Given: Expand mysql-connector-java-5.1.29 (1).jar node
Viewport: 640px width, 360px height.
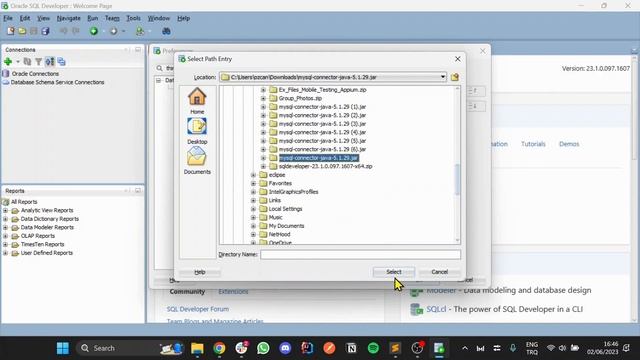Looking at the screenshot, I should (x=263, y=107).
